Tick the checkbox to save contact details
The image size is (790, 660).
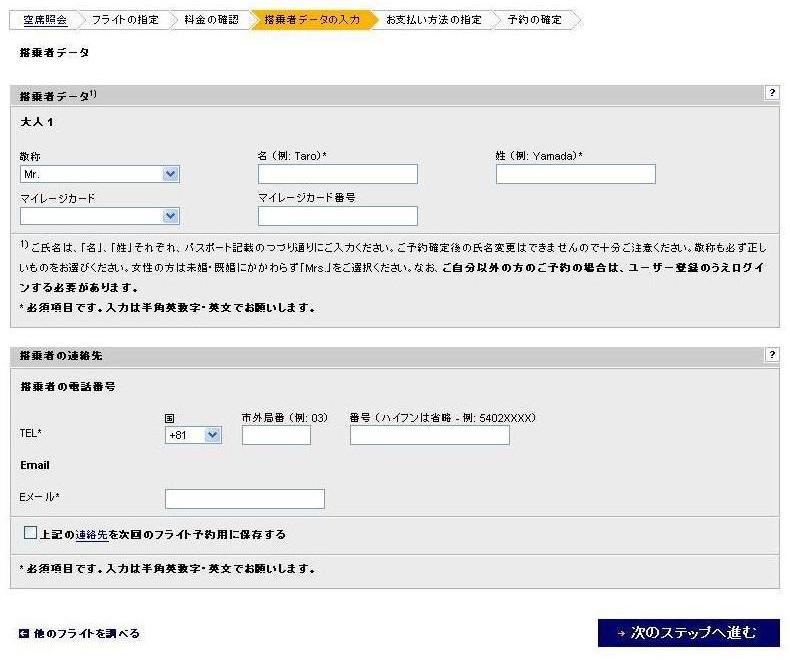tap(30, 533)
